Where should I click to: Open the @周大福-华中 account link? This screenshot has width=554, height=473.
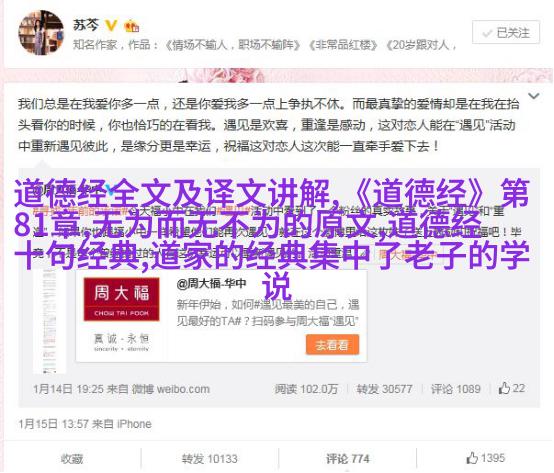click(211, 284)
